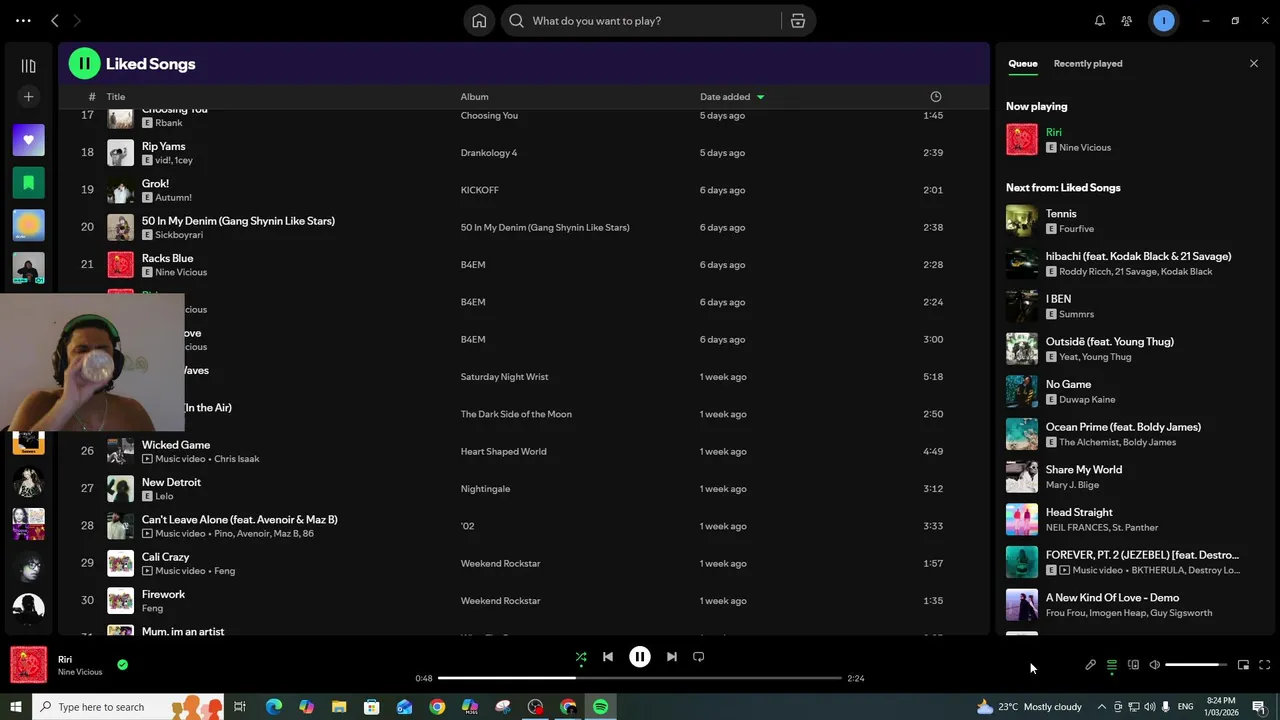This screenshot has height=720, width=1280.
Task: Toggle shuffle off
Action: pyautogui.click(x=581, y=657)
